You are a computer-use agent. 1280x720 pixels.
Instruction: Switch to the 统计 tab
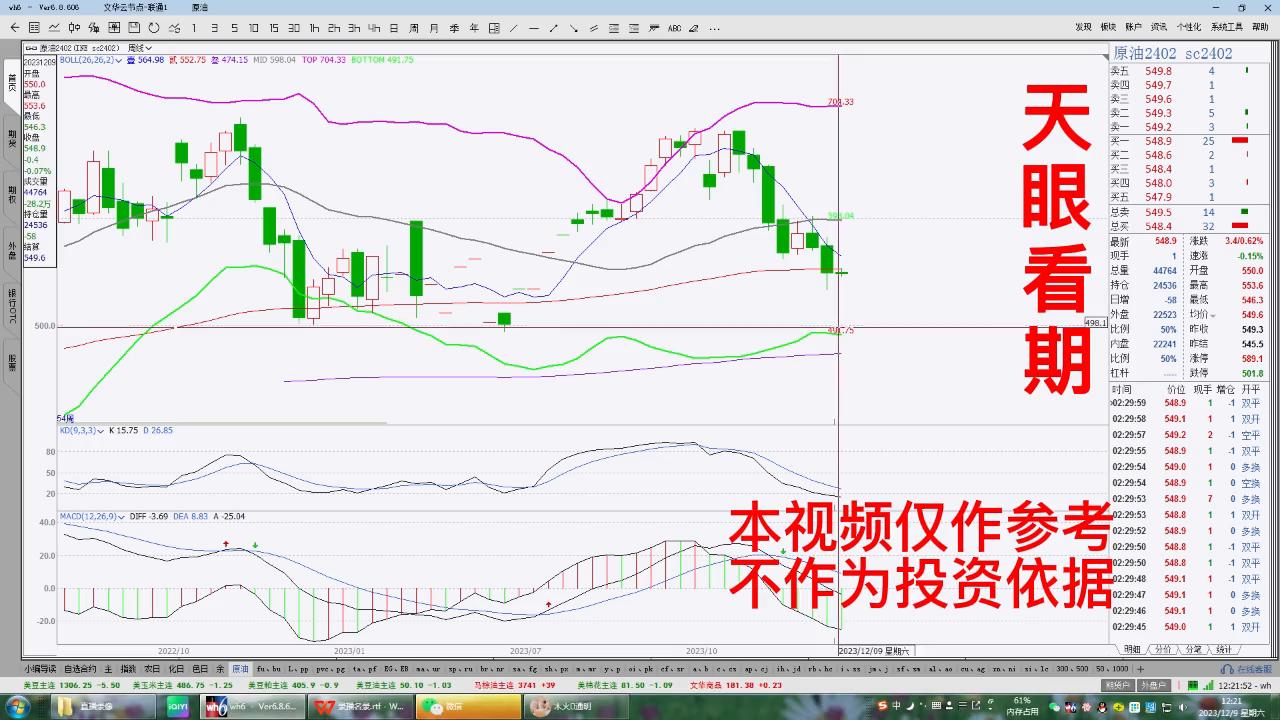[1224, 649]
